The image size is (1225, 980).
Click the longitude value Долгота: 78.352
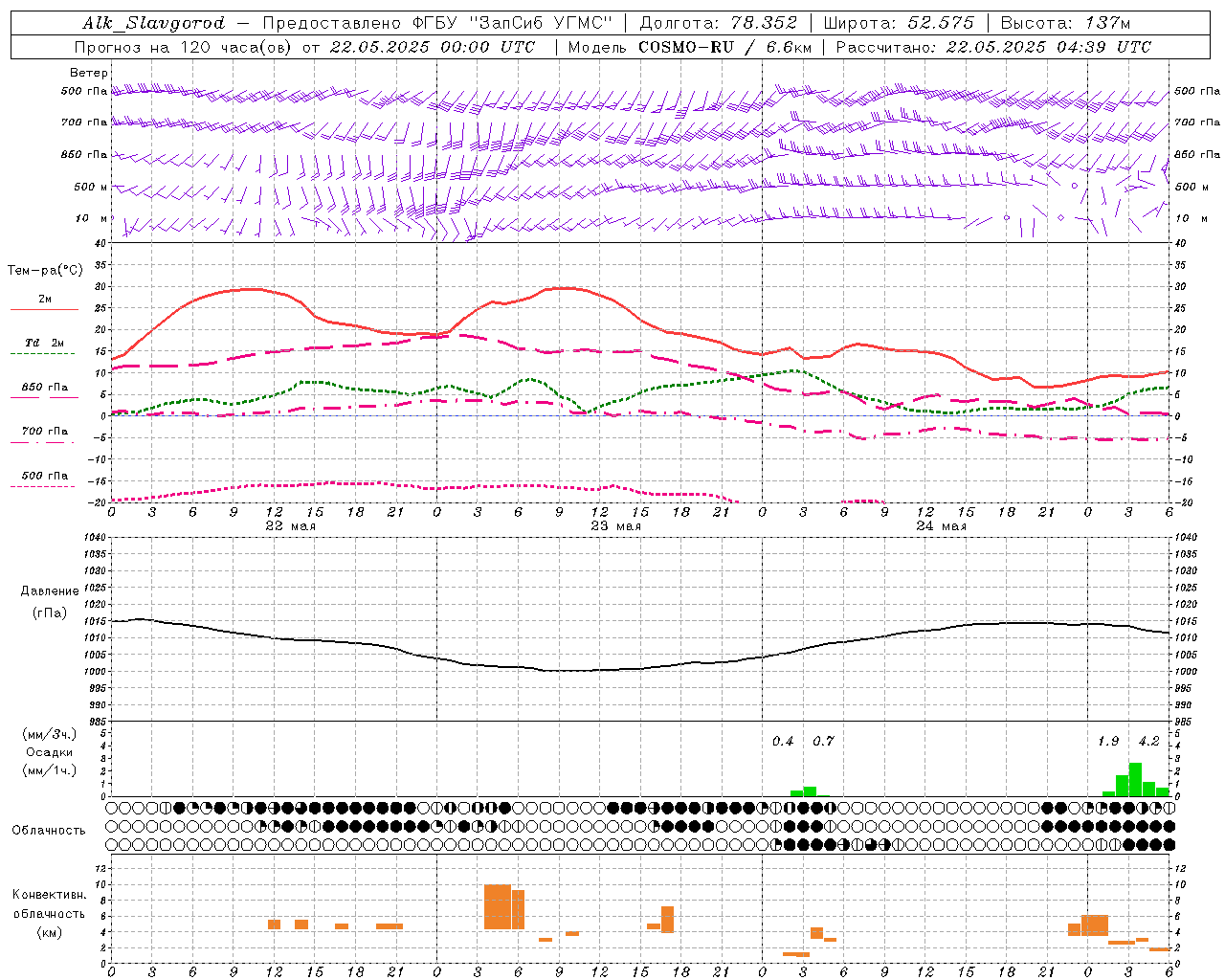pyautogui.click(x=718, y=23)
